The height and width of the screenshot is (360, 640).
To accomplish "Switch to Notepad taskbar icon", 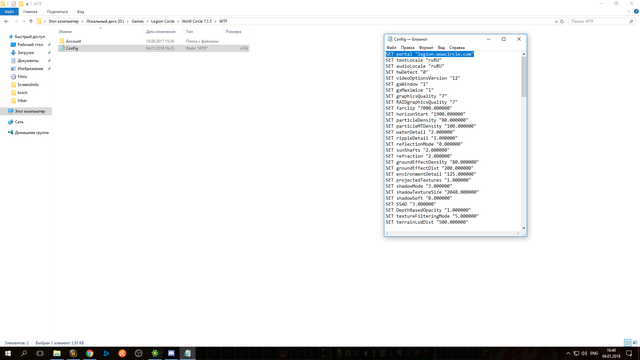I will (187, 353).
